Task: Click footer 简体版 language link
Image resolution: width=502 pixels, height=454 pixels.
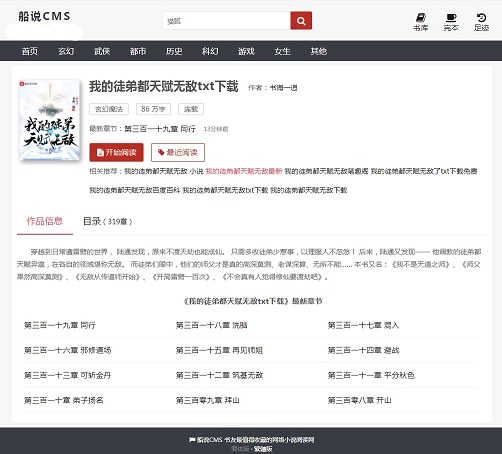Action: 241,449
